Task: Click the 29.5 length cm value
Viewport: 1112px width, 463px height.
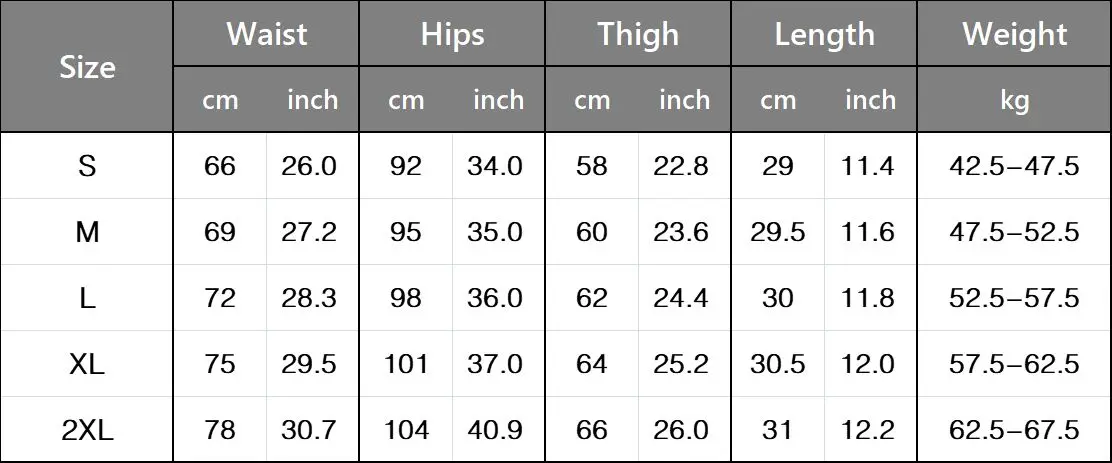Action: click(x=778, y=233)
